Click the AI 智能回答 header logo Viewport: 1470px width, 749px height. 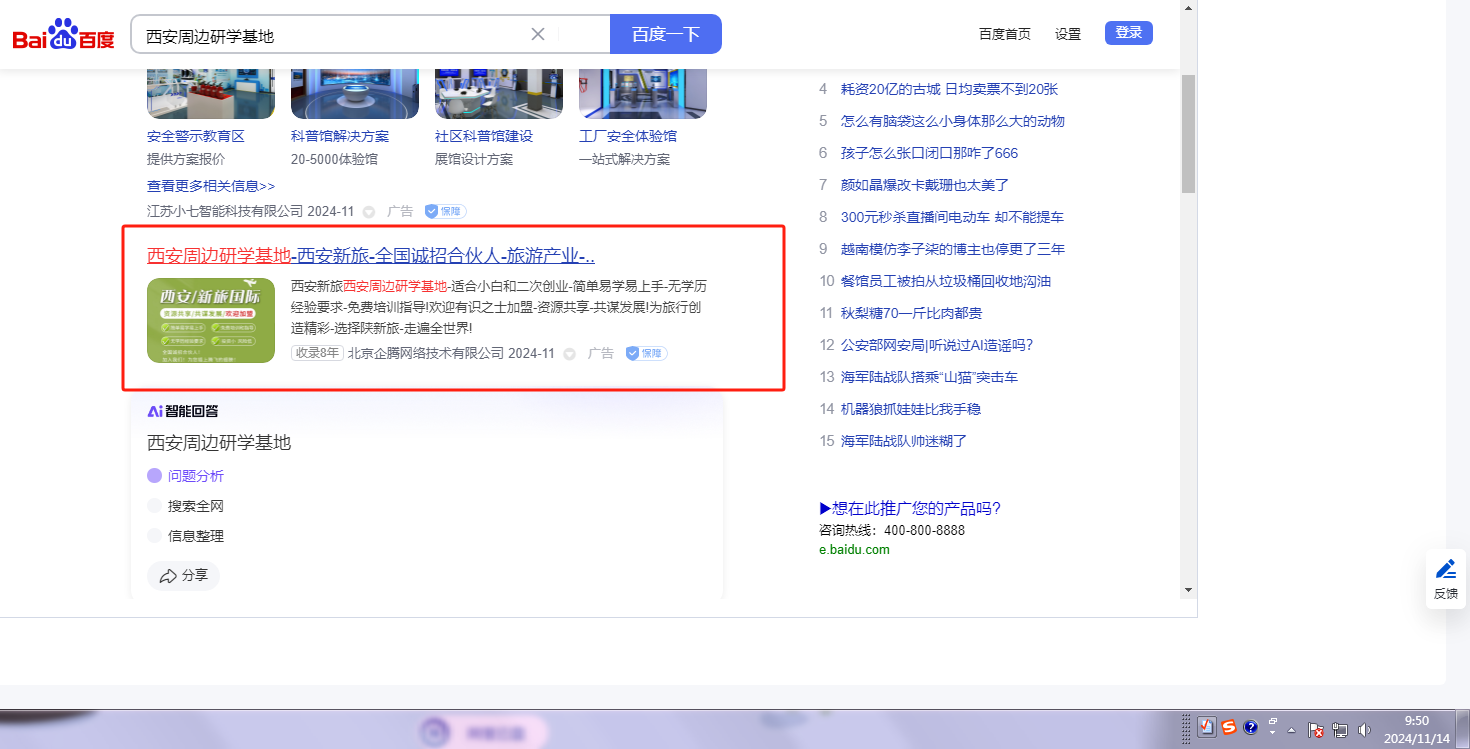click(183, 411)
